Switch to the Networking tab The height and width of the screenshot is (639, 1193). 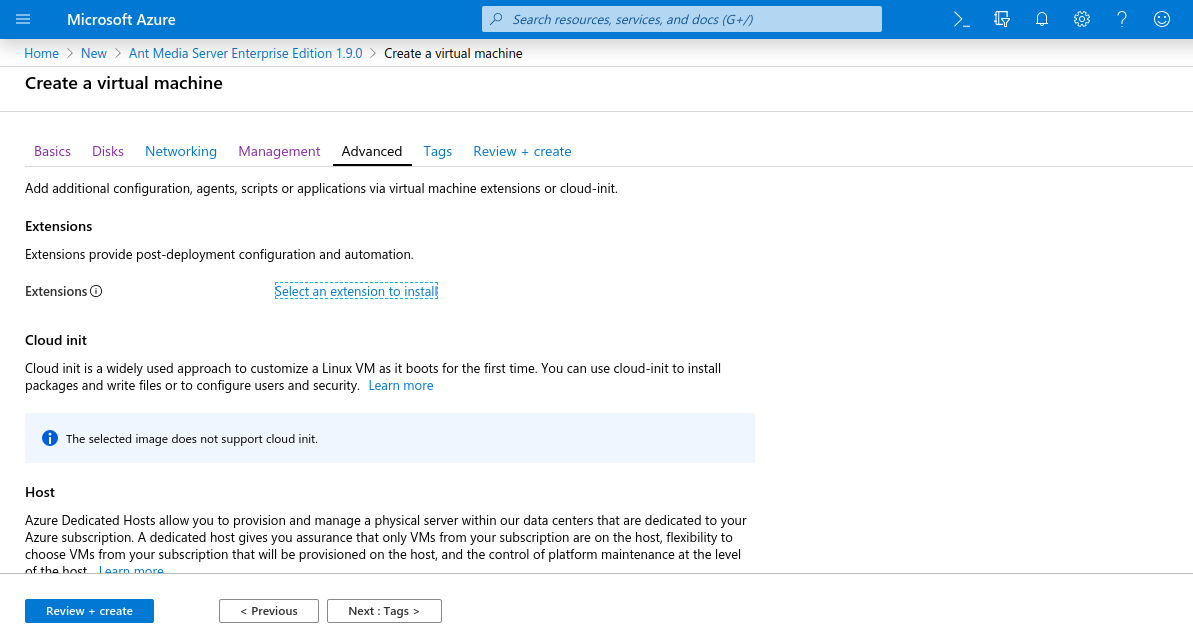(x=181, y=151)
